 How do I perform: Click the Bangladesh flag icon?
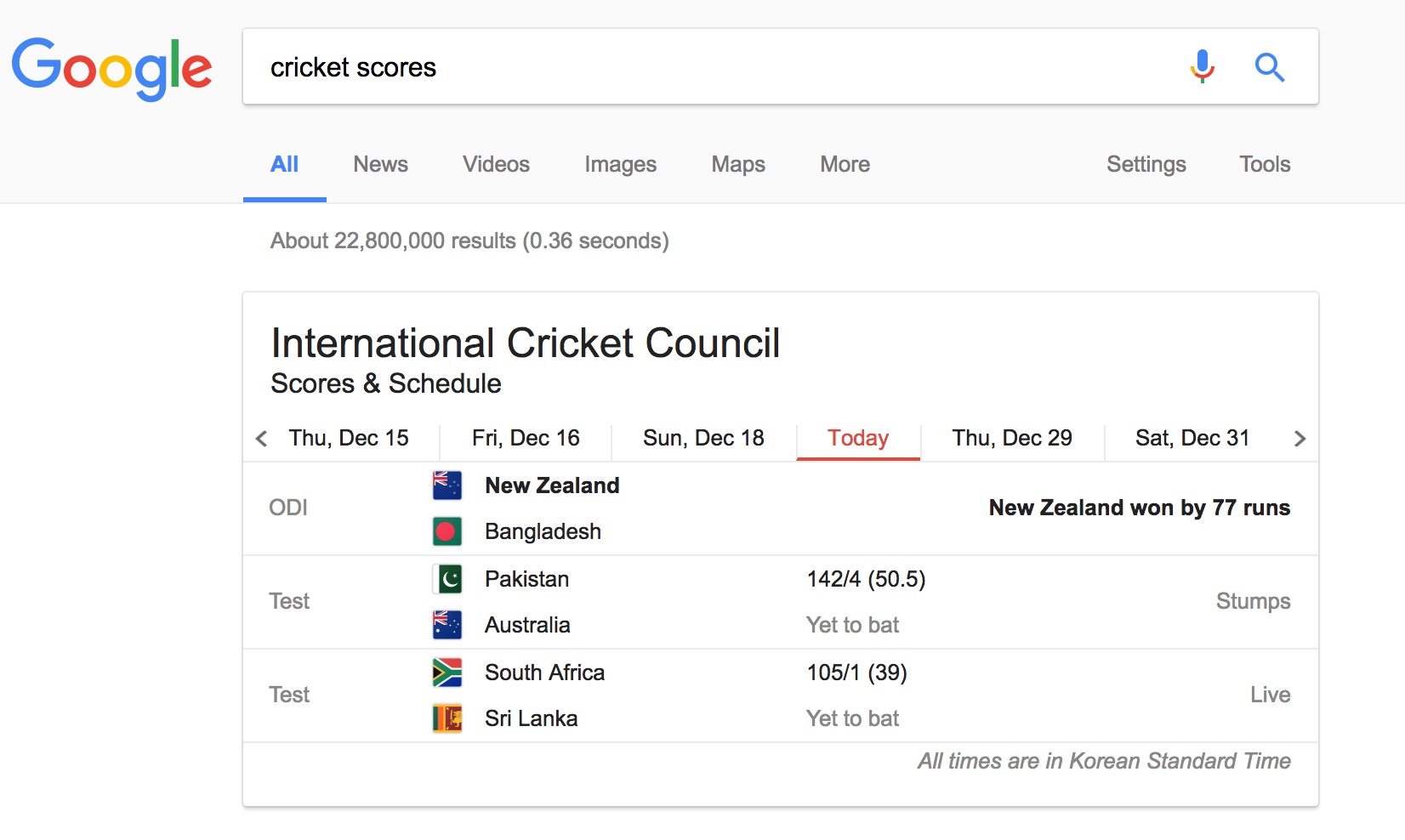tap(447, 531)
